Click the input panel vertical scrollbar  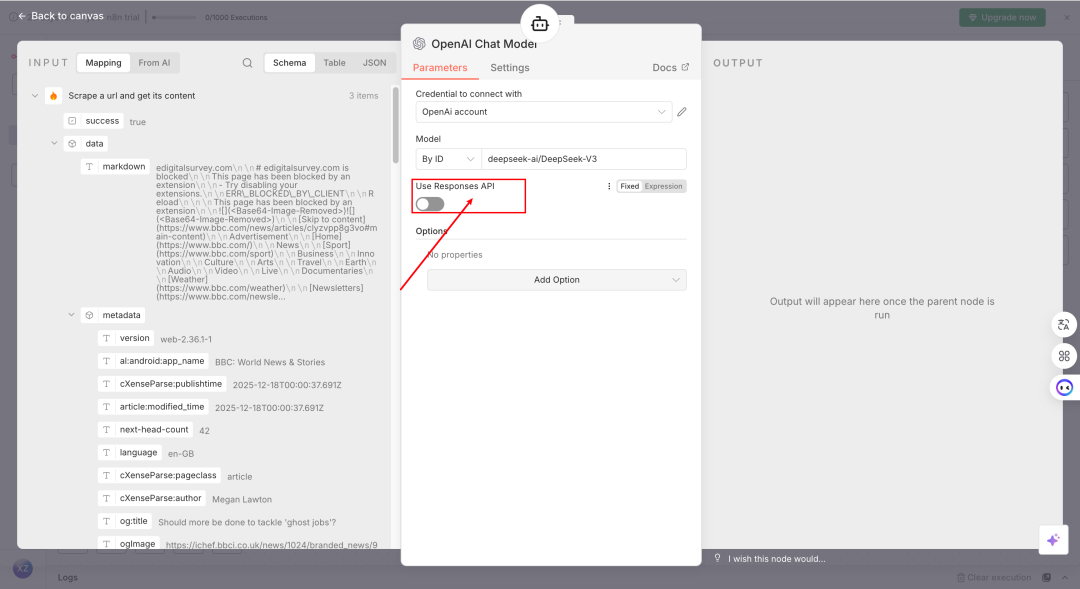(395, 125)
